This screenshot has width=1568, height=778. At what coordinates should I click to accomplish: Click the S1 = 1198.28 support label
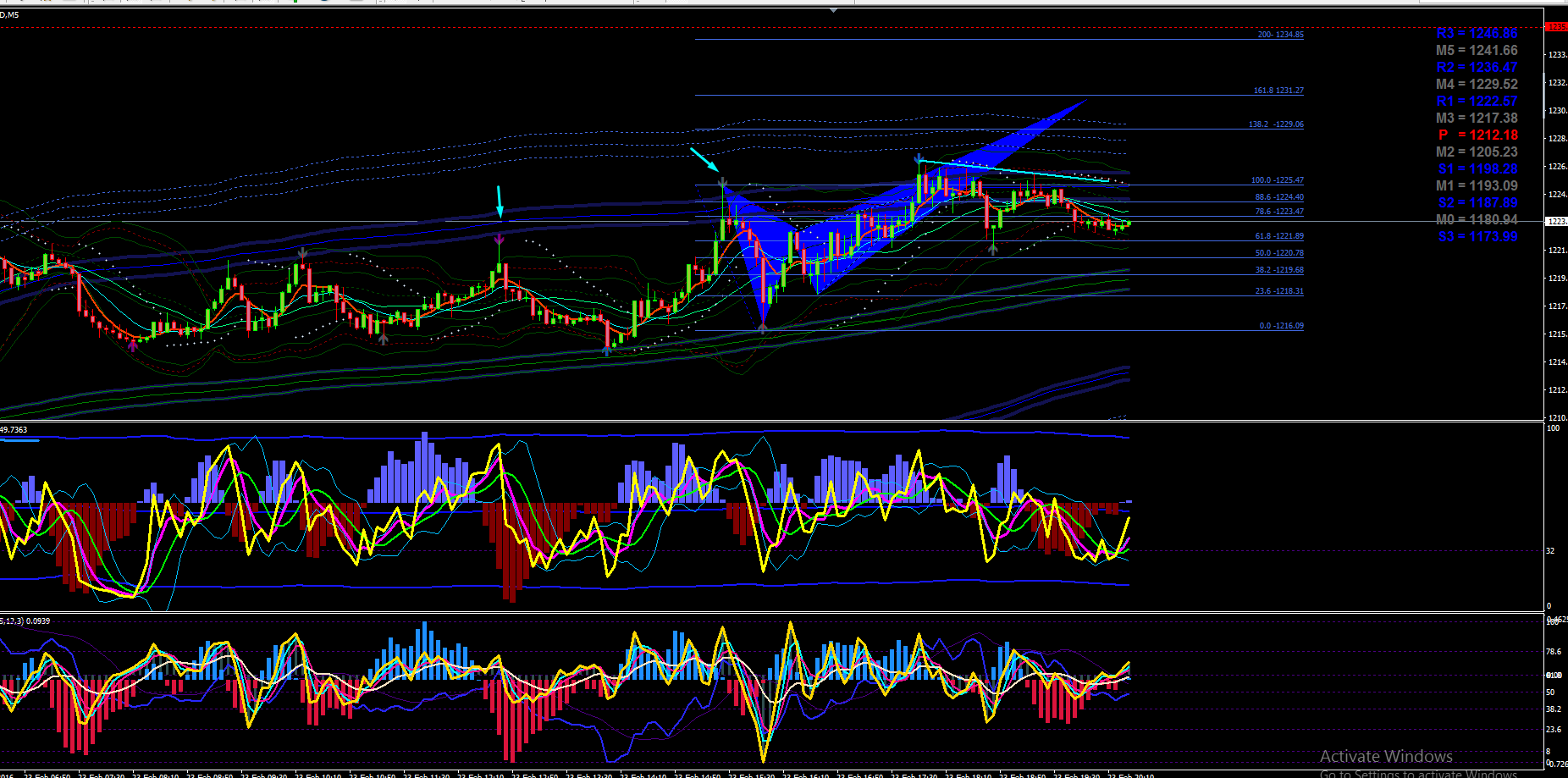(1477, 169)
